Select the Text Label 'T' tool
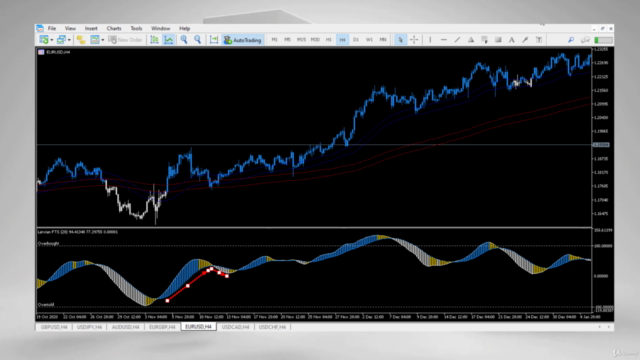640x360 pixels. [539, 40]
